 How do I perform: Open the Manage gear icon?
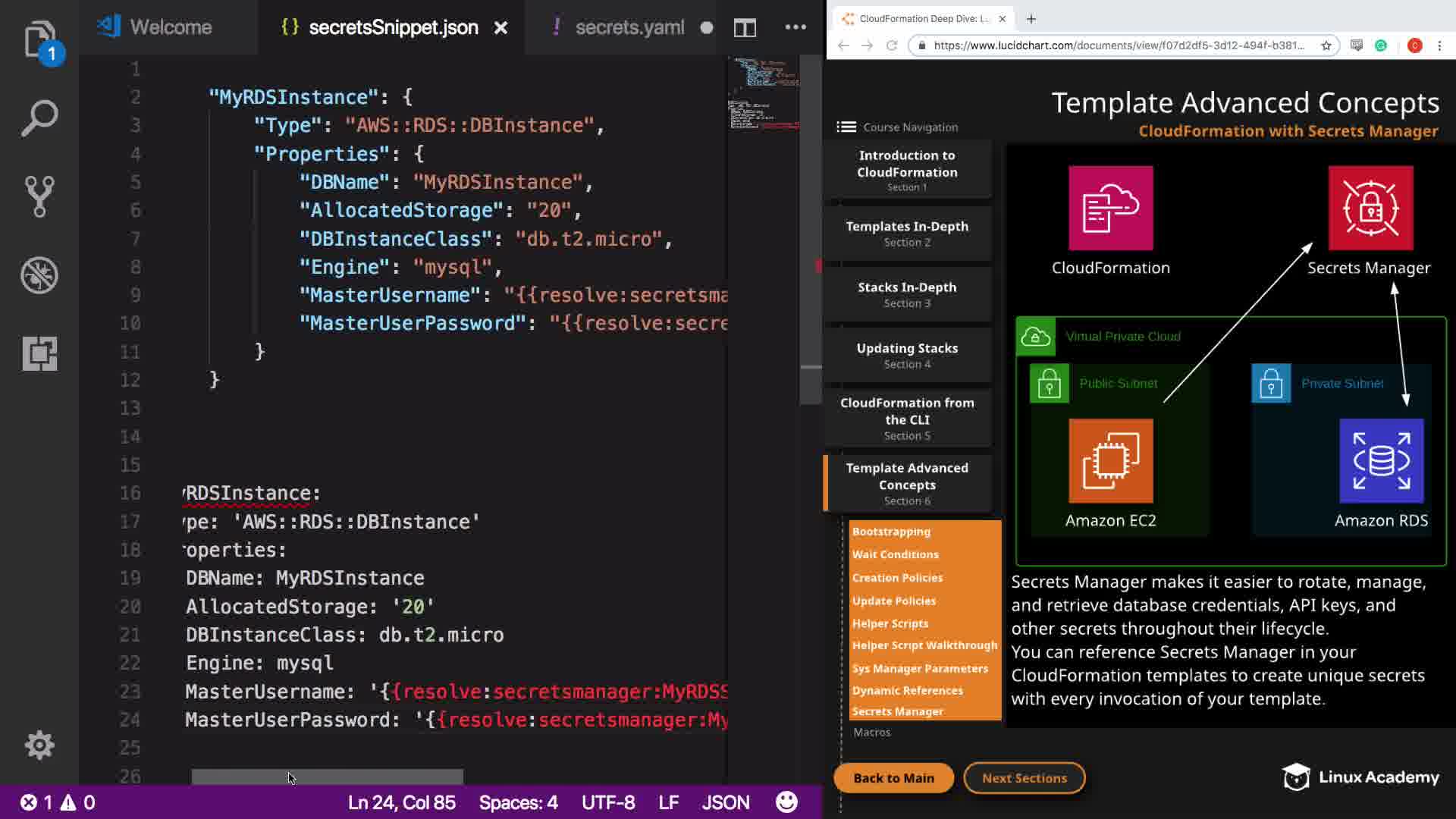tap(39, 745)
